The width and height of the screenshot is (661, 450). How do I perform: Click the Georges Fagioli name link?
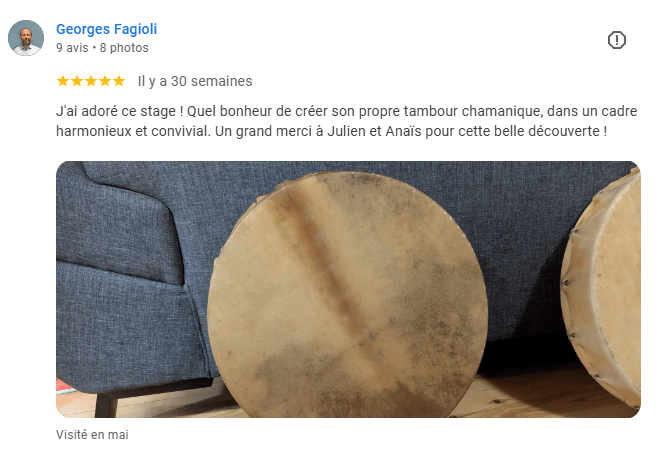(x=106, y=29)
